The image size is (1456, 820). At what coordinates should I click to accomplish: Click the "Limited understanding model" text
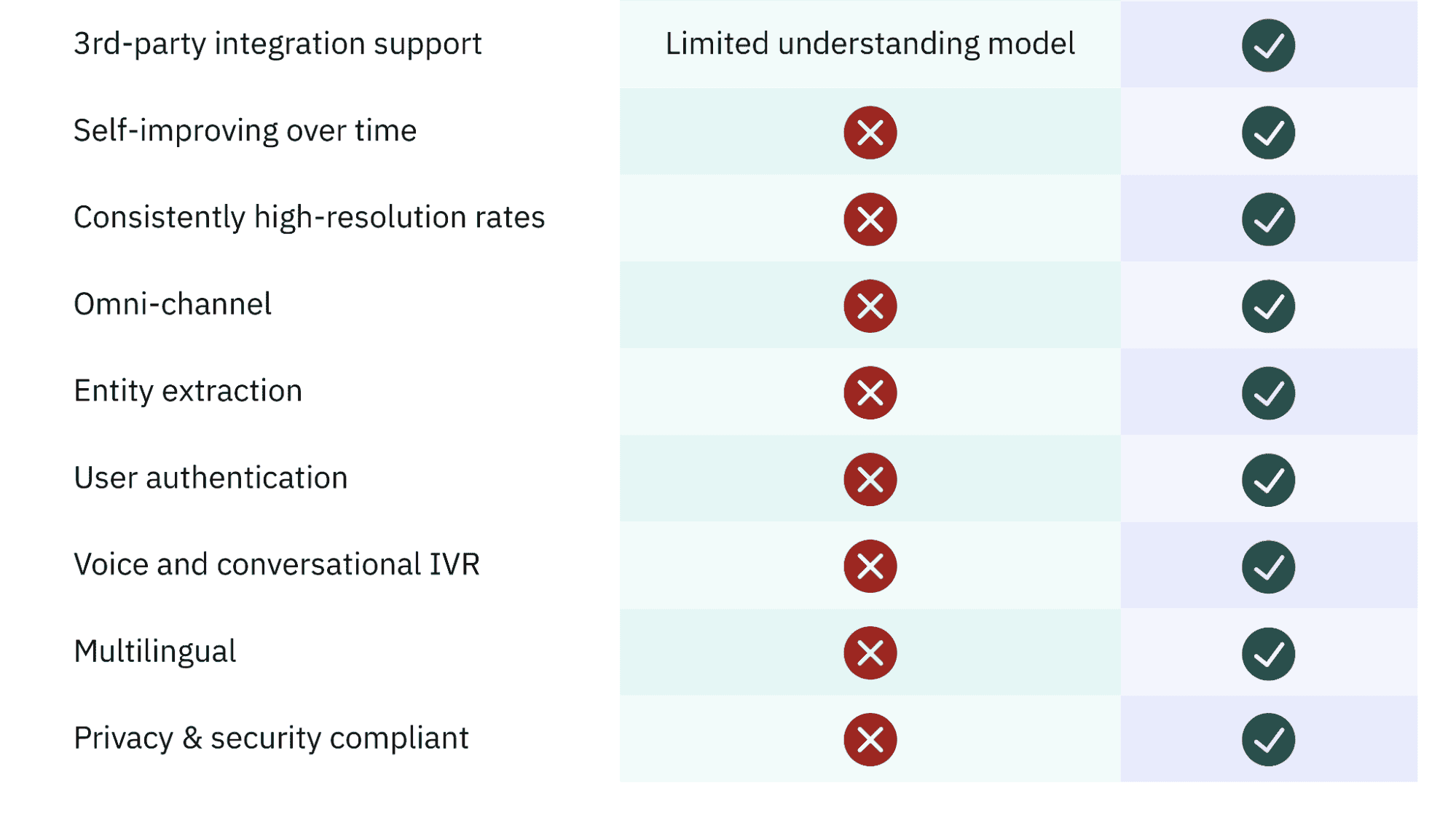[870, 44]
